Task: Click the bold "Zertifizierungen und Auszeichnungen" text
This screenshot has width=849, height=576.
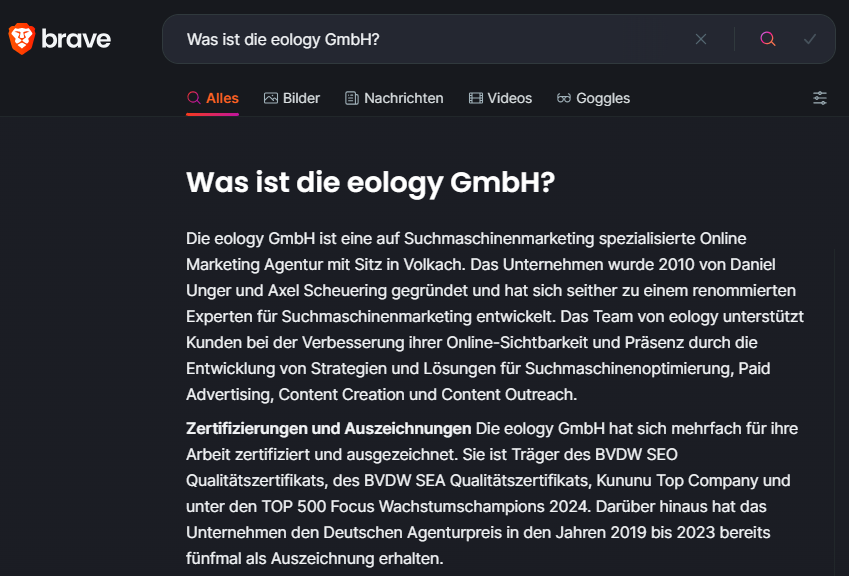Action: pos(329,428)
